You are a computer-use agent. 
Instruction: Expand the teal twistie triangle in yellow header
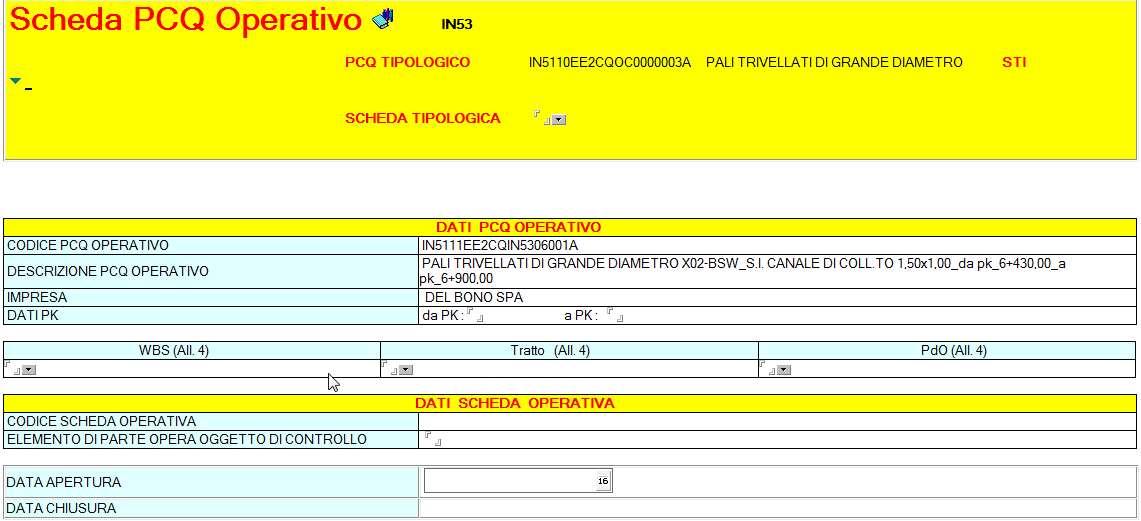click(x=15, y=81)
